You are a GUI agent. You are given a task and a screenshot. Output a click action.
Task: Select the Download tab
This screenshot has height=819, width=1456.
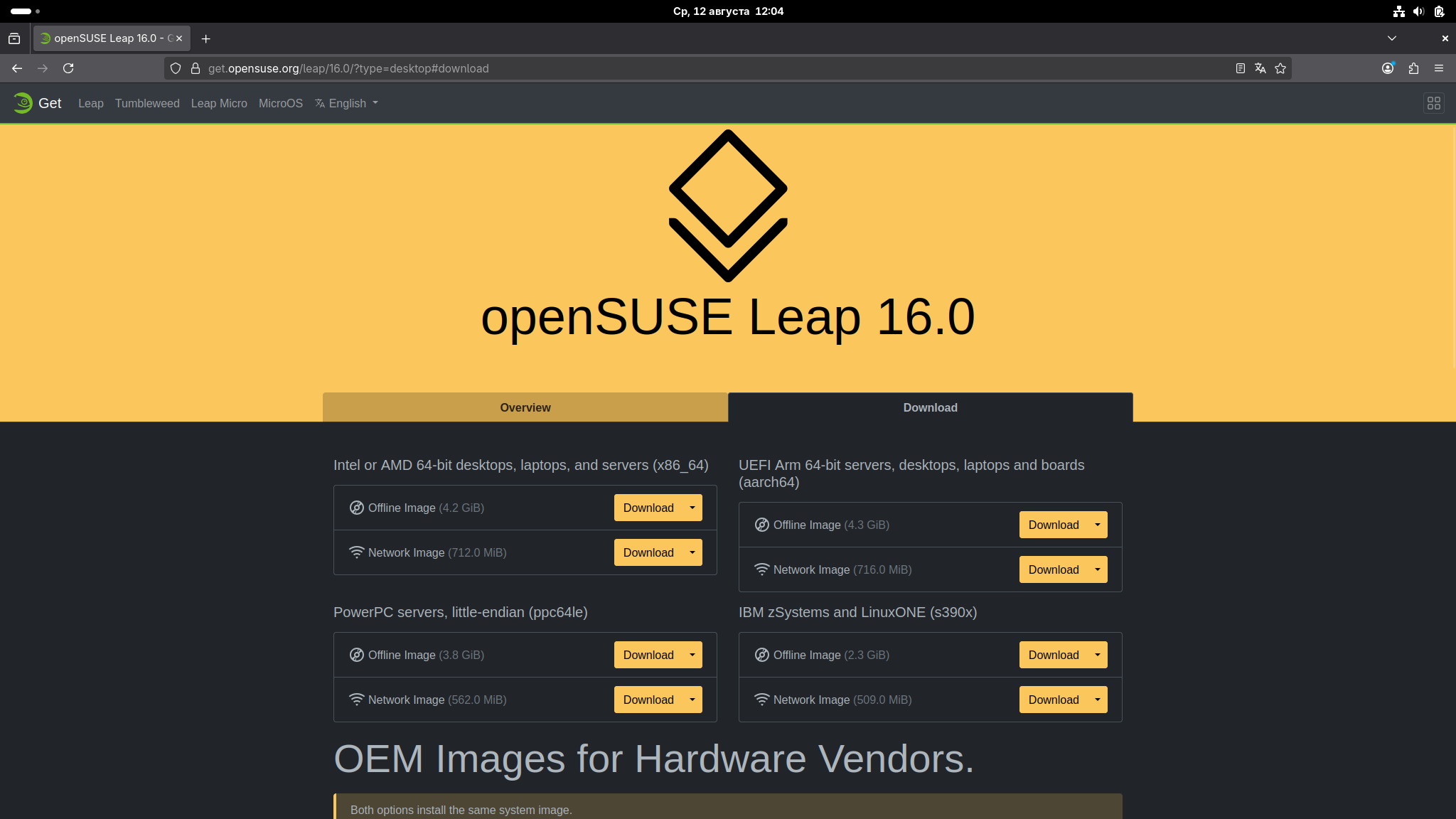coord(930,407)
